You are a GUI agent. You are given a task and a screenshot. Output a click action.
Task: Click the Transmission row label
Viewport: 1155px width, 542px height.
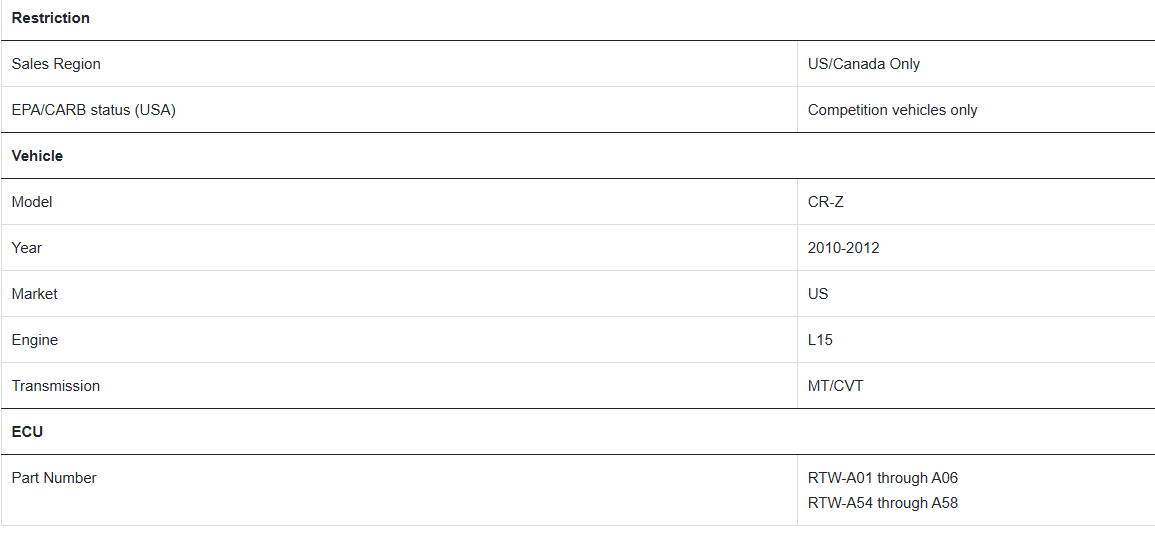(56, 386)
